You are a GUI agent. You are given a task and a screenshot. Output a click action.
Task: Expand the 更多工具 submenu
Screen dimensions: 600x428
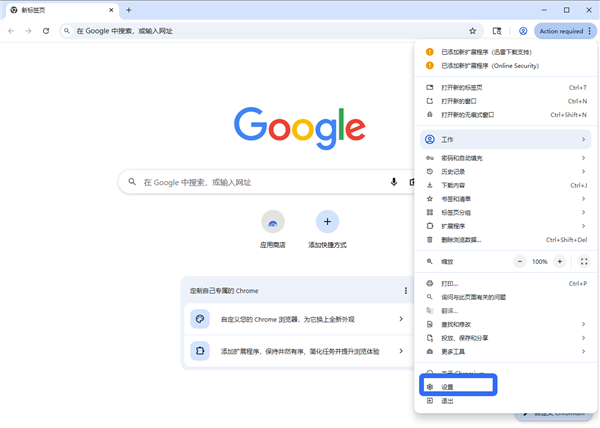pyautogui.click(x=506, y=352)
